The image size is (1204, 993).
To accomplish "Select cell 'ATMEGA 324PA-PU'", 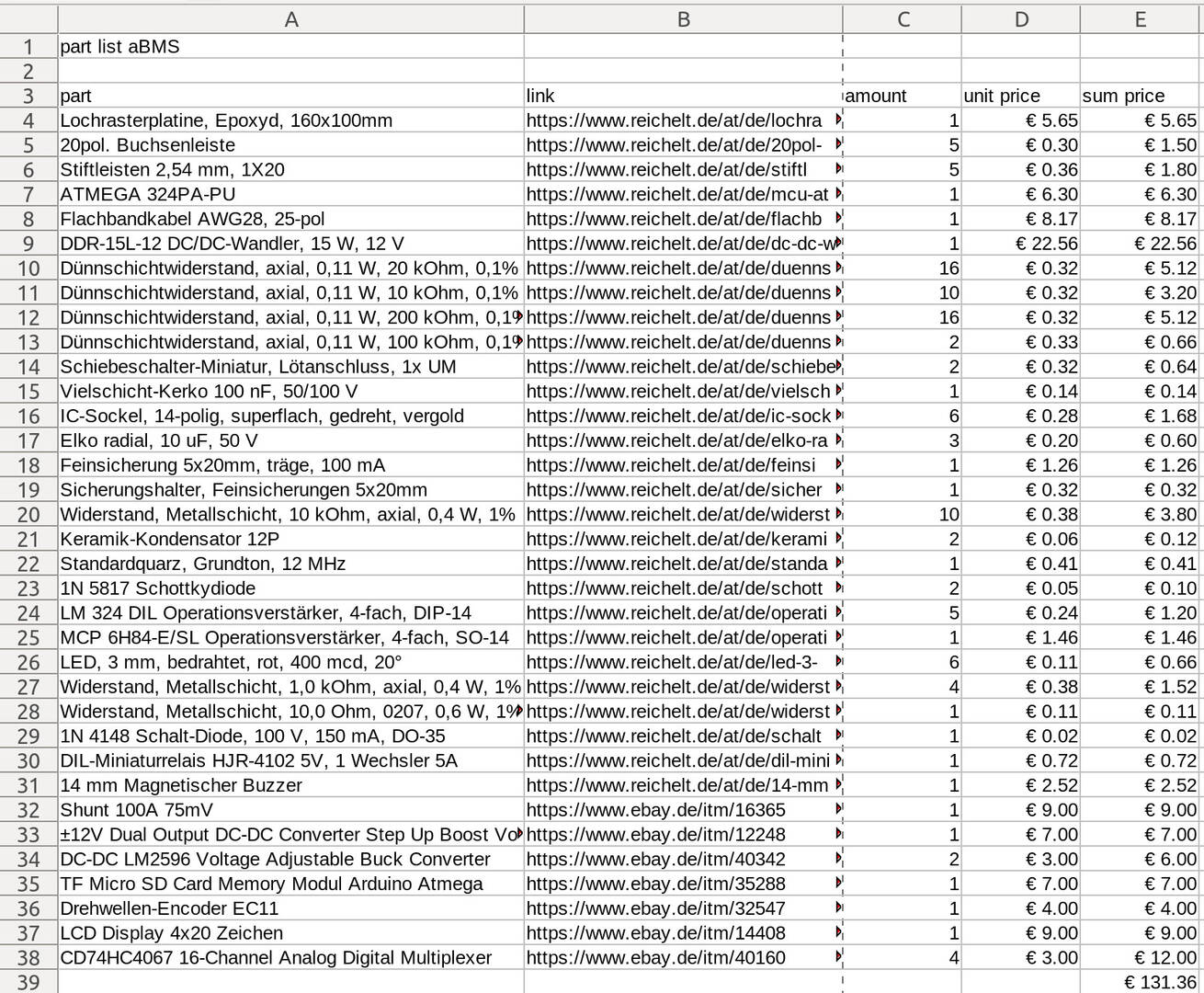I will (291, 195).
